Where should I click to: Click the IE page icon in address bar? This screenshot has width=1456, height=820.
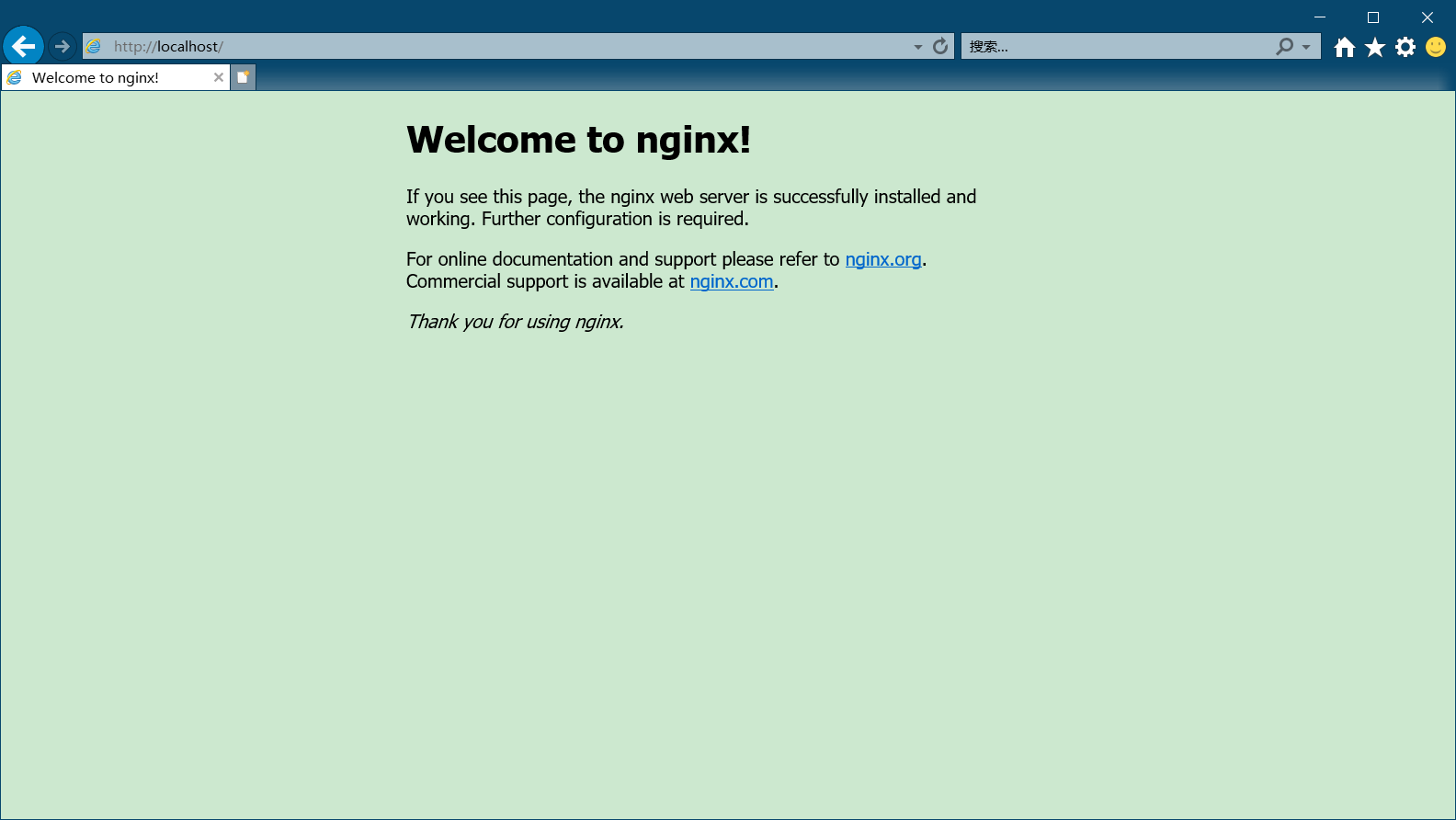pos(94,46)
